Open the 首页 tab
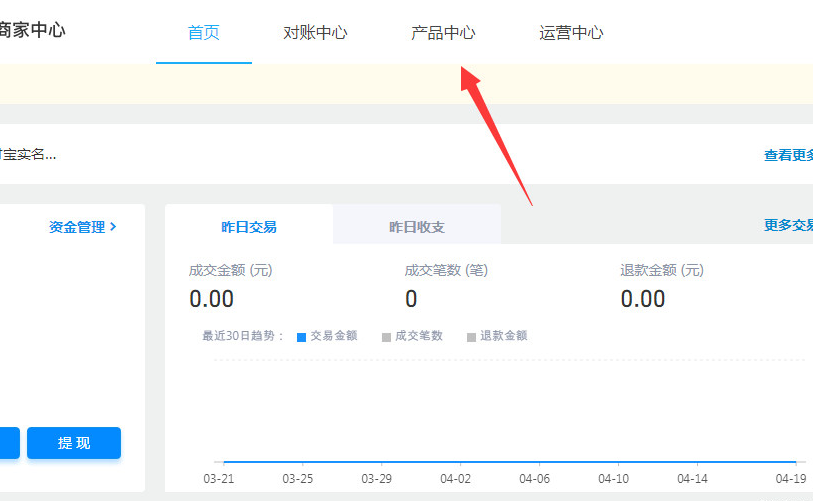 click(204, 33)
